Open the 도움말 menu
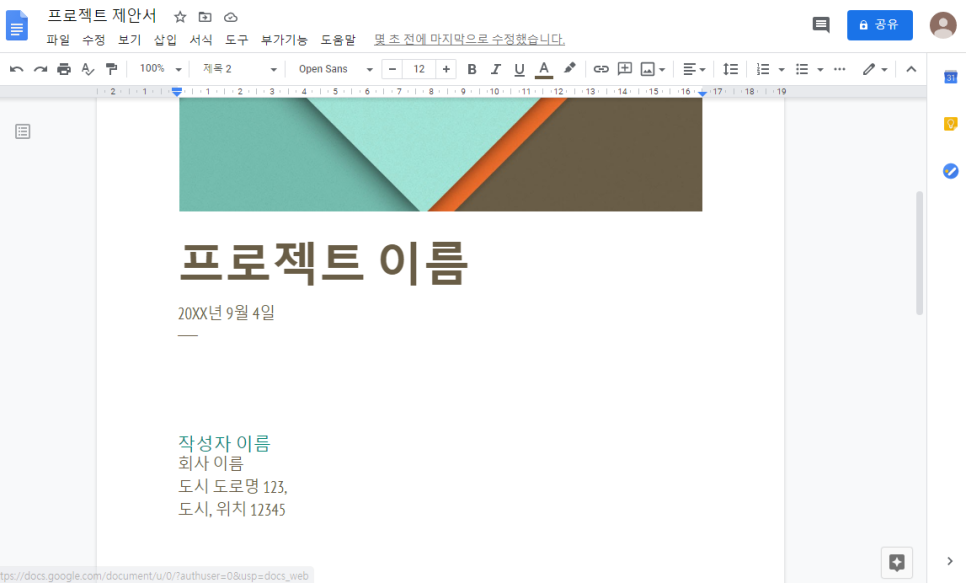The width and height of the screenshot is (966, 583). click(338, 40)
